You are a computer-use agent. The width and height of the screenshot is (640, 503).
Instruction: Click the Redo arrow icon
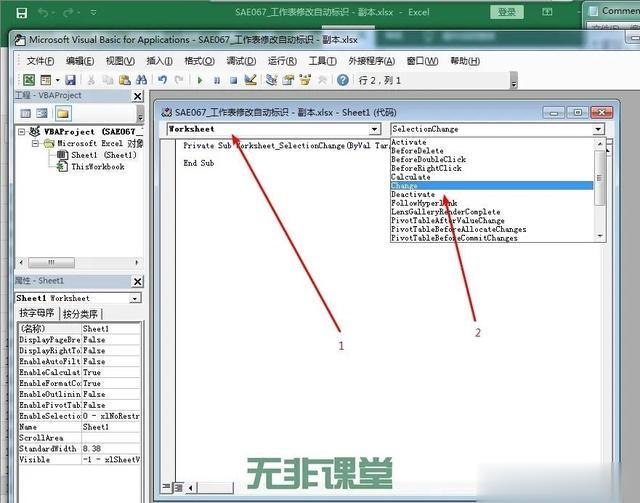click(179, 80)
